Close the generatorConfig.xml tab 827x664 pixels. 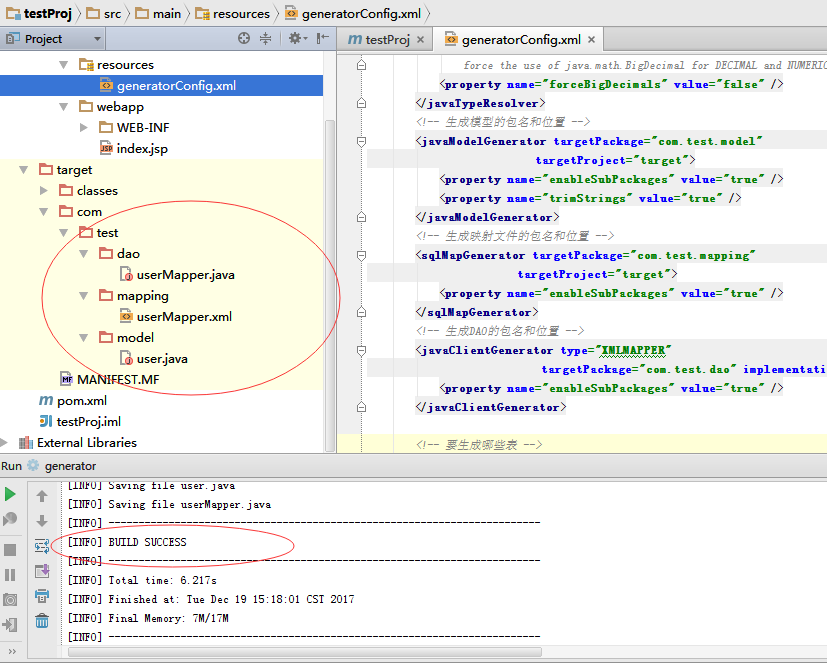(592, 40)
